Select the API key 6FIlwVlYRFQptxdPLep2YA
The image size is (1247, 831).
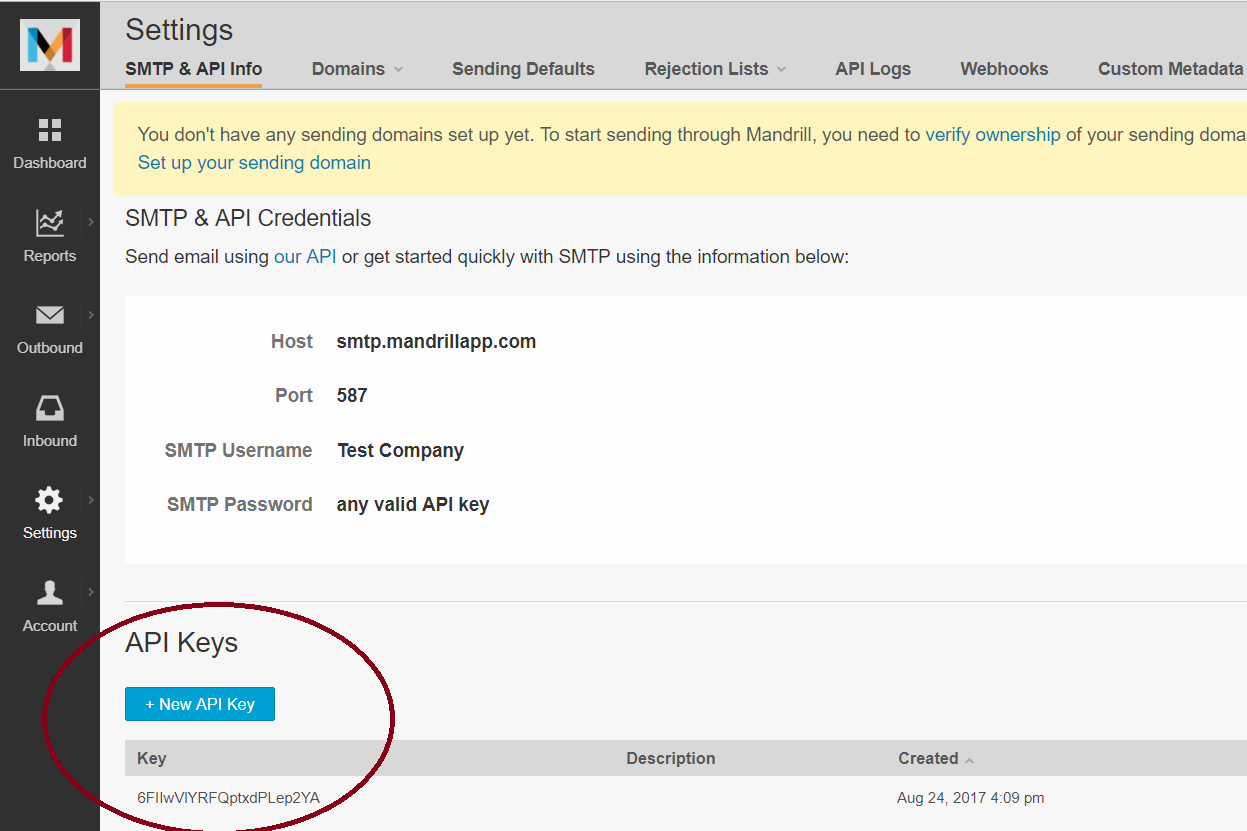[229, 798]
